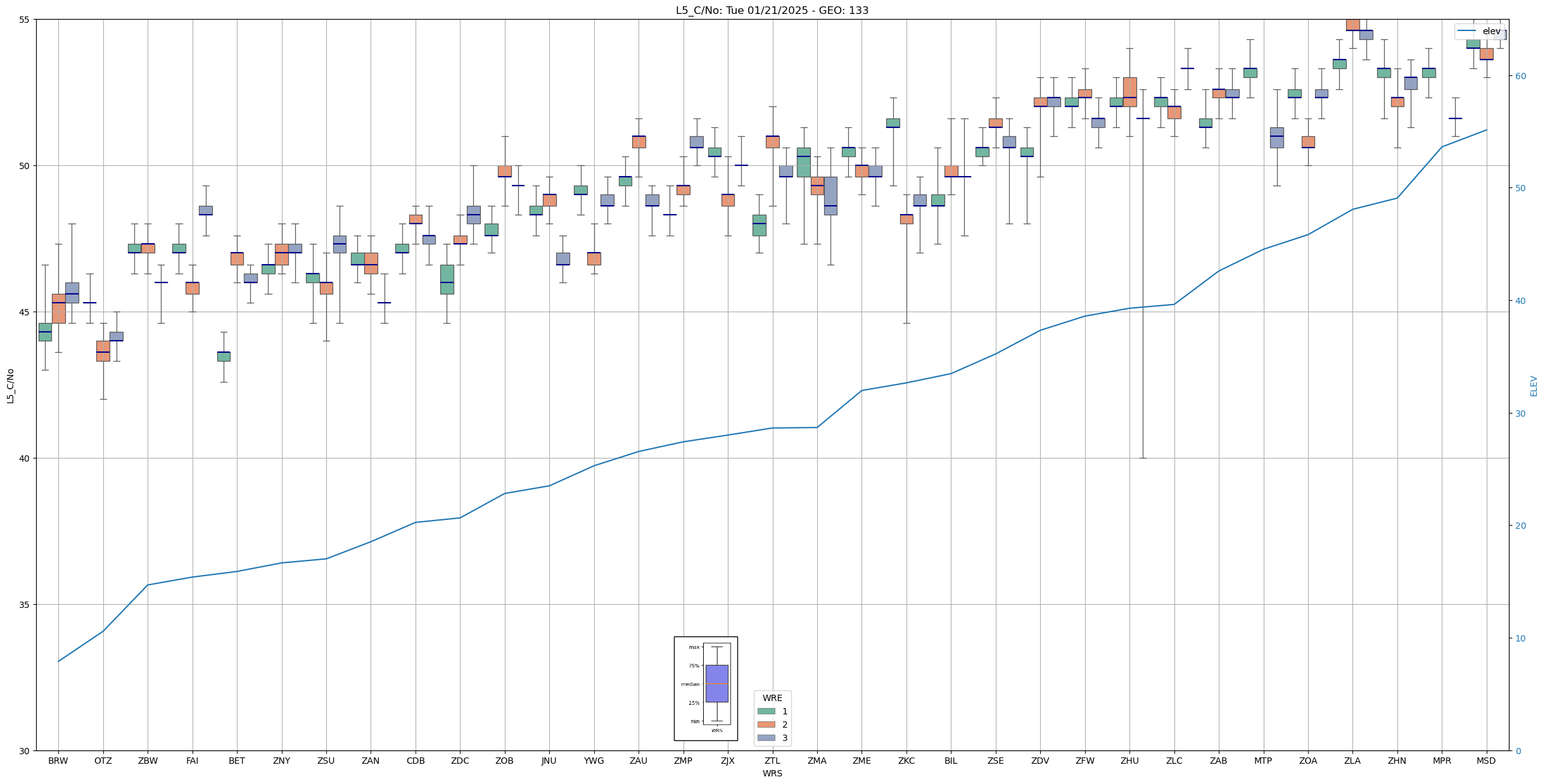Click the 60 tick on ELEV axis

click(1520, 76)
